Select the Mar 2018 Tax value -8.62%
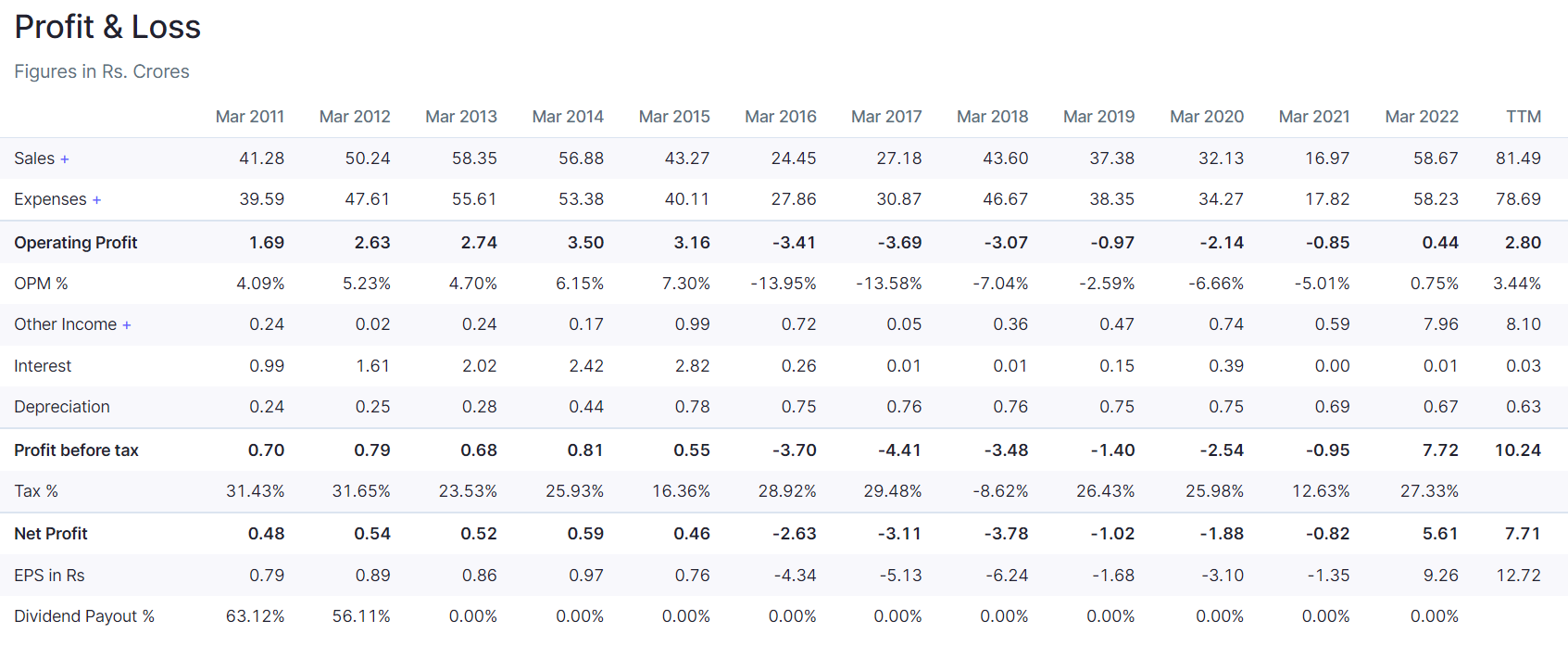This screenshot has height=646, width=1568. [x=1000, y=491]
